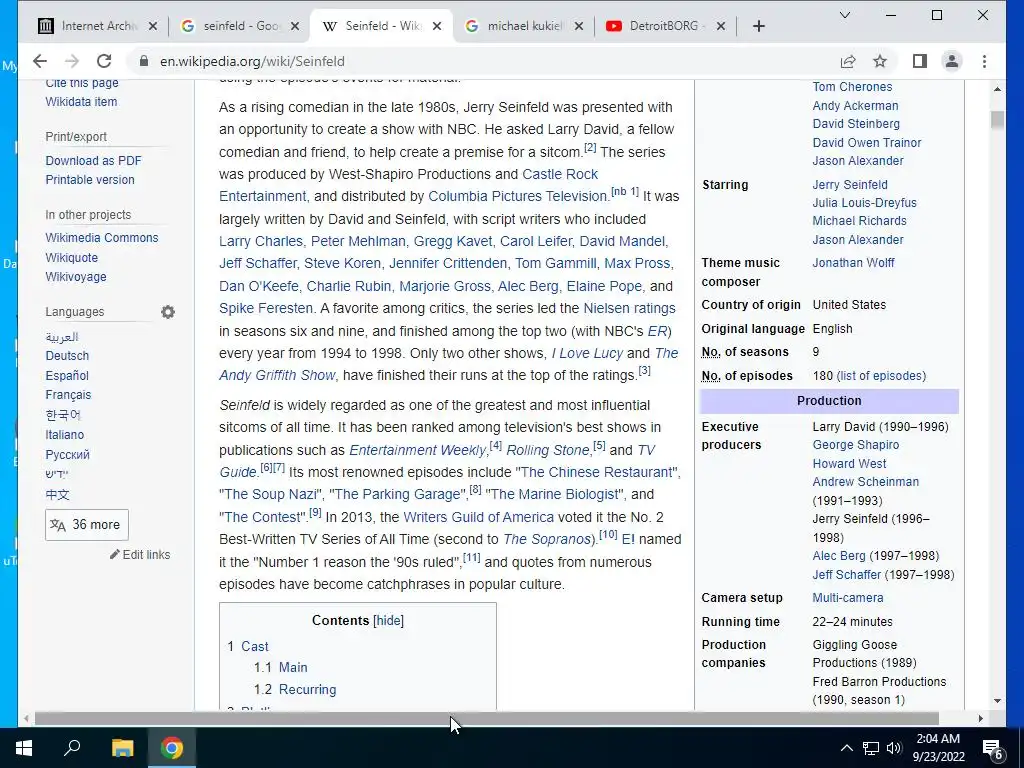Open Download as PDF link
1024x768 pixels.
coord(93,161)
